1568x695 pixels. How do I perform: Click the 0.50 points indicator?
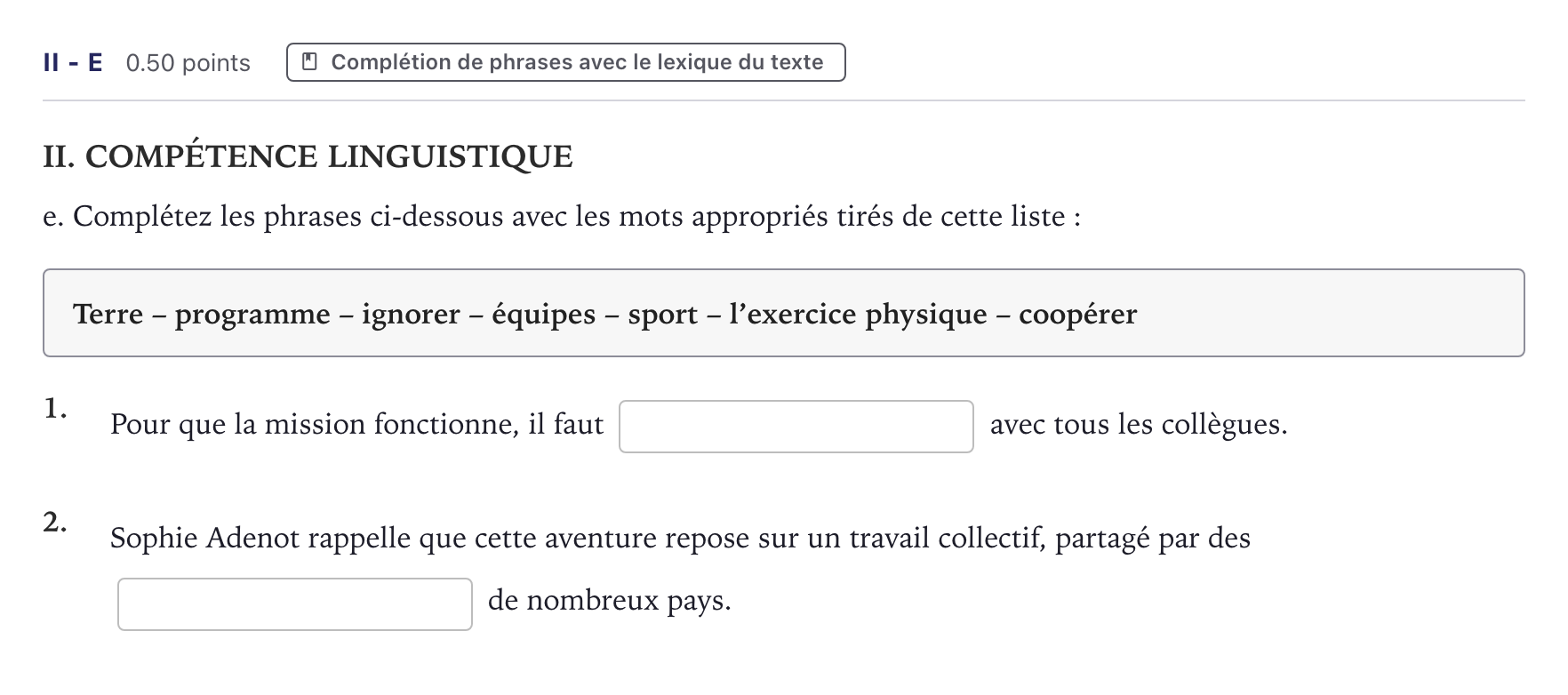[188, 63]
